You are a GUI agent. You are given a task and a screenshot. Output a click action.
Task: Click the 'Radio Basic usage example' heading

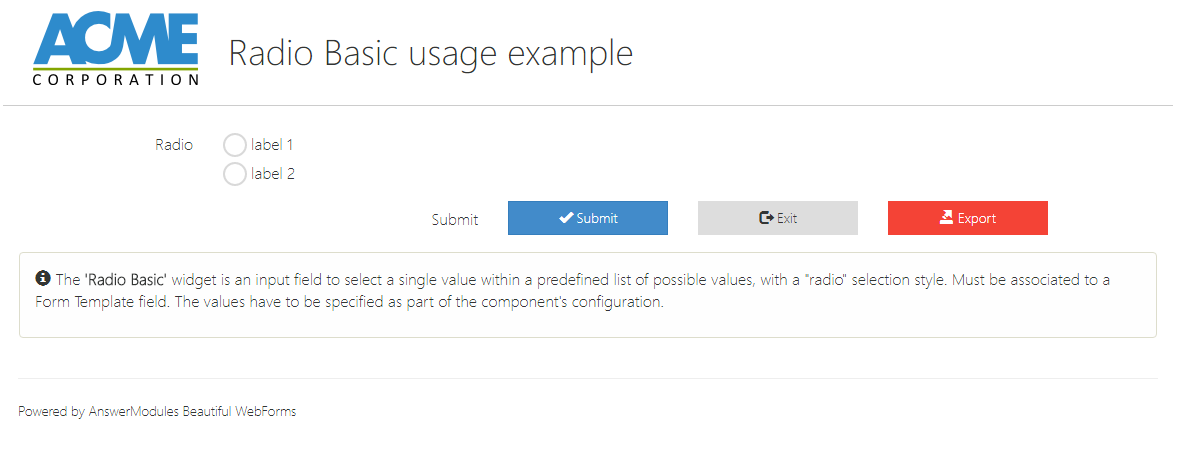coord(430,53)
